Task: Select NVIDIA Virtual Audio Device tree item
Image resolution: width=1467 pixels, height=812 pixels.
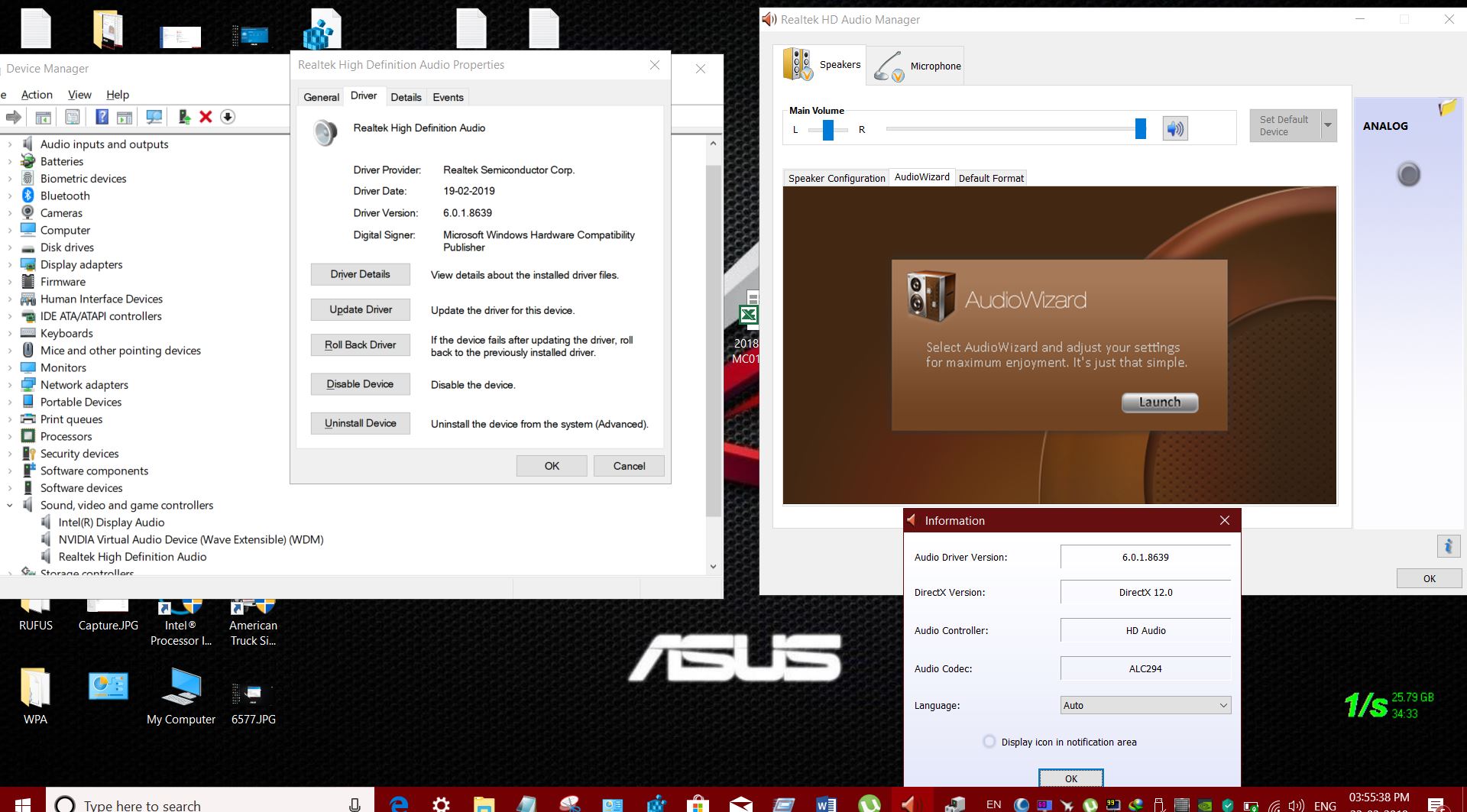Action: click(191, 539)
